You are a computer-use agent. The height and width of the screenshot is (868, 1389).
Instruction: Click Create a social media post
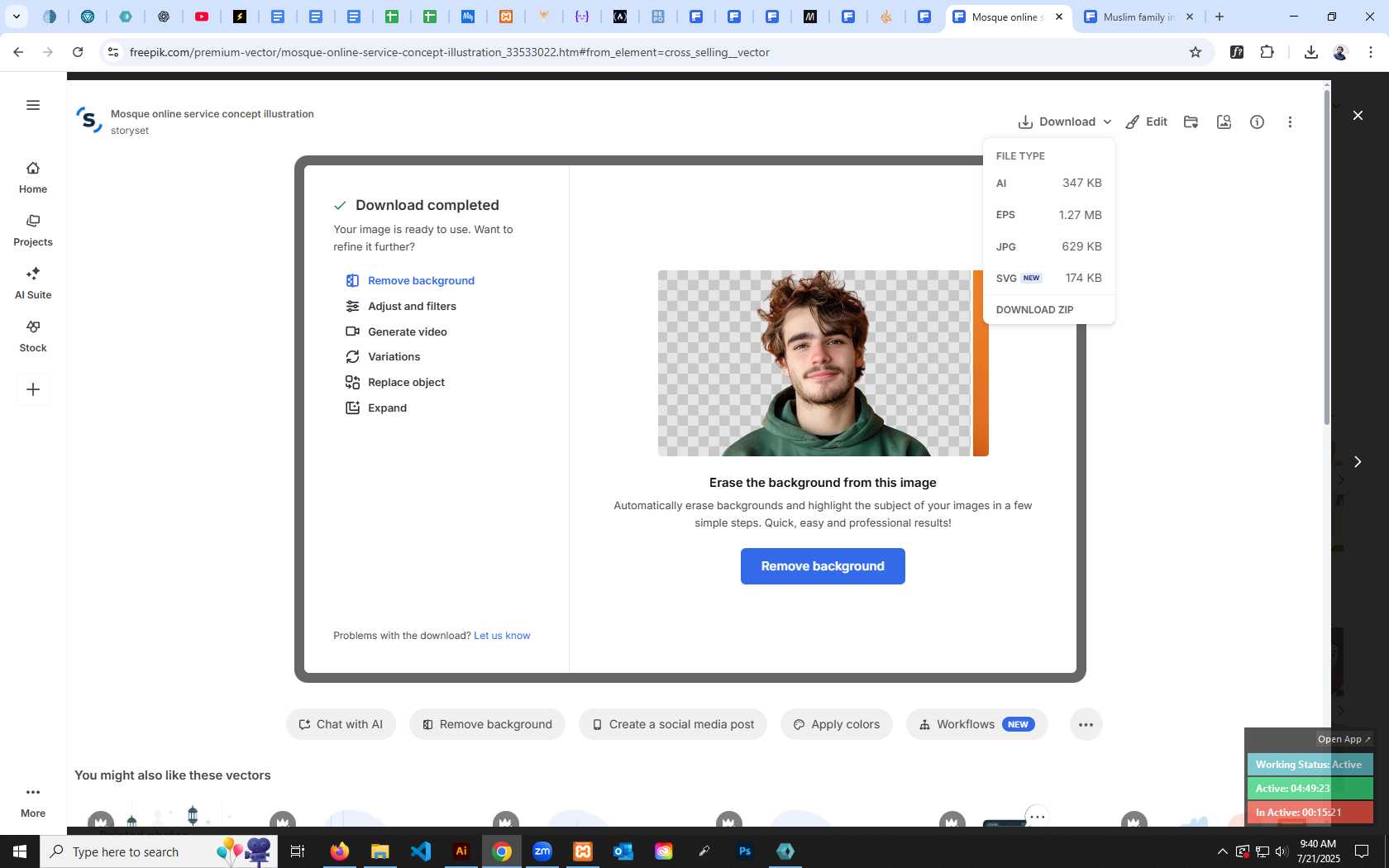click(x=673, y=724)
